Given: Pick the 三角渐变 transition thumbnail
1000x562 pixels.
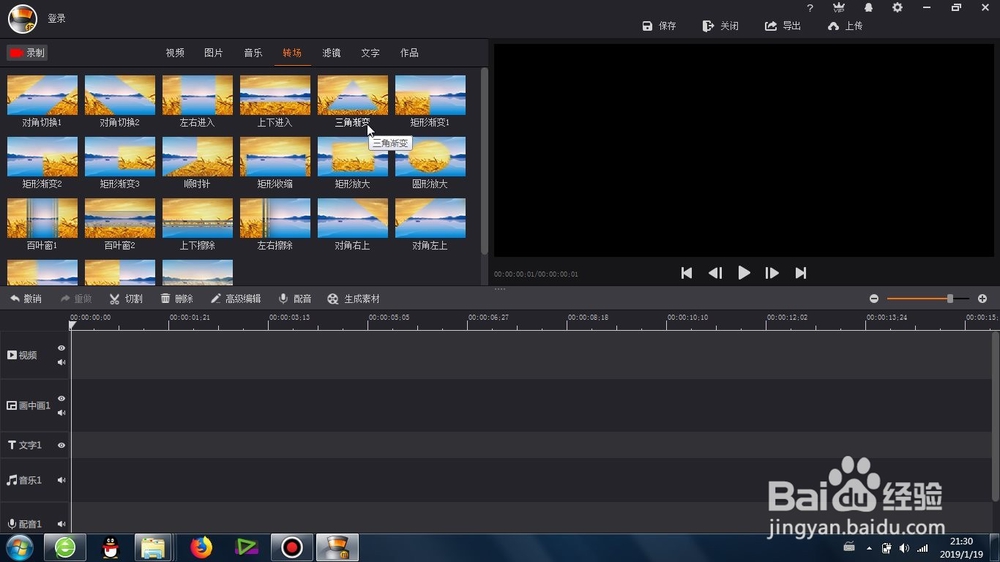Looking at the screenshot, I should click(353, 95).
